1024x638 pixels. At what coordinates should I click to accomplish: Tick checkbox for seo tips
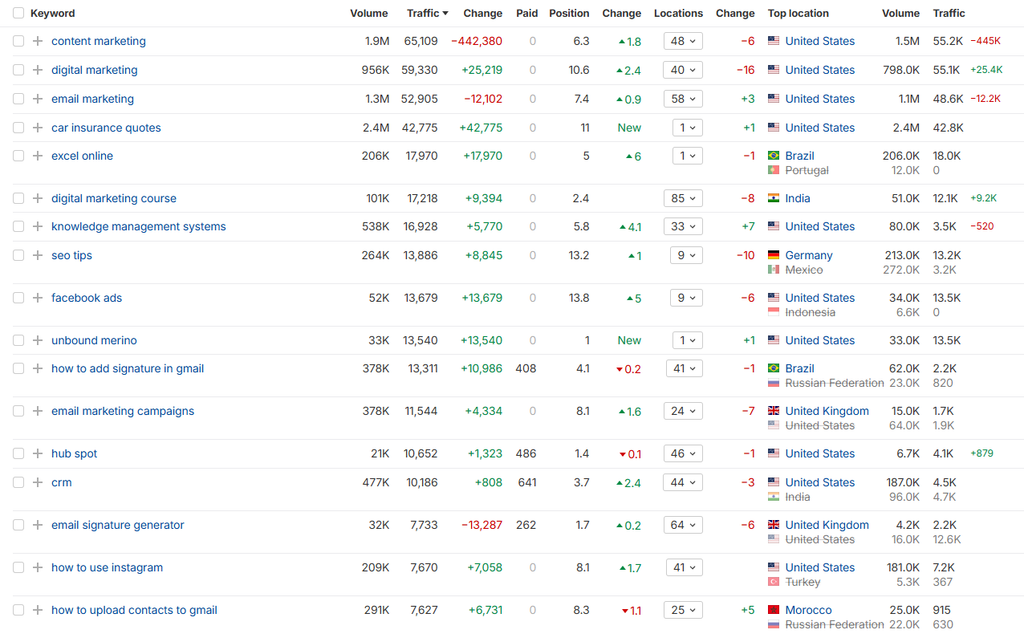[x=18, y=255]
